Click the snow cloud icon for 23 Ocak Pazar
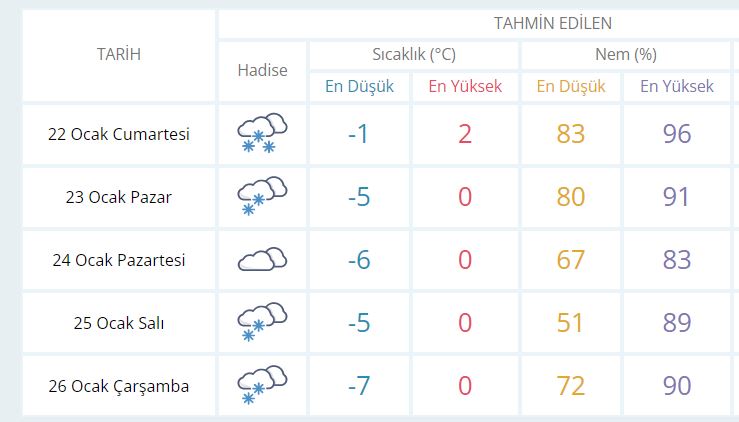739x422 pixels. coord(262,196)
